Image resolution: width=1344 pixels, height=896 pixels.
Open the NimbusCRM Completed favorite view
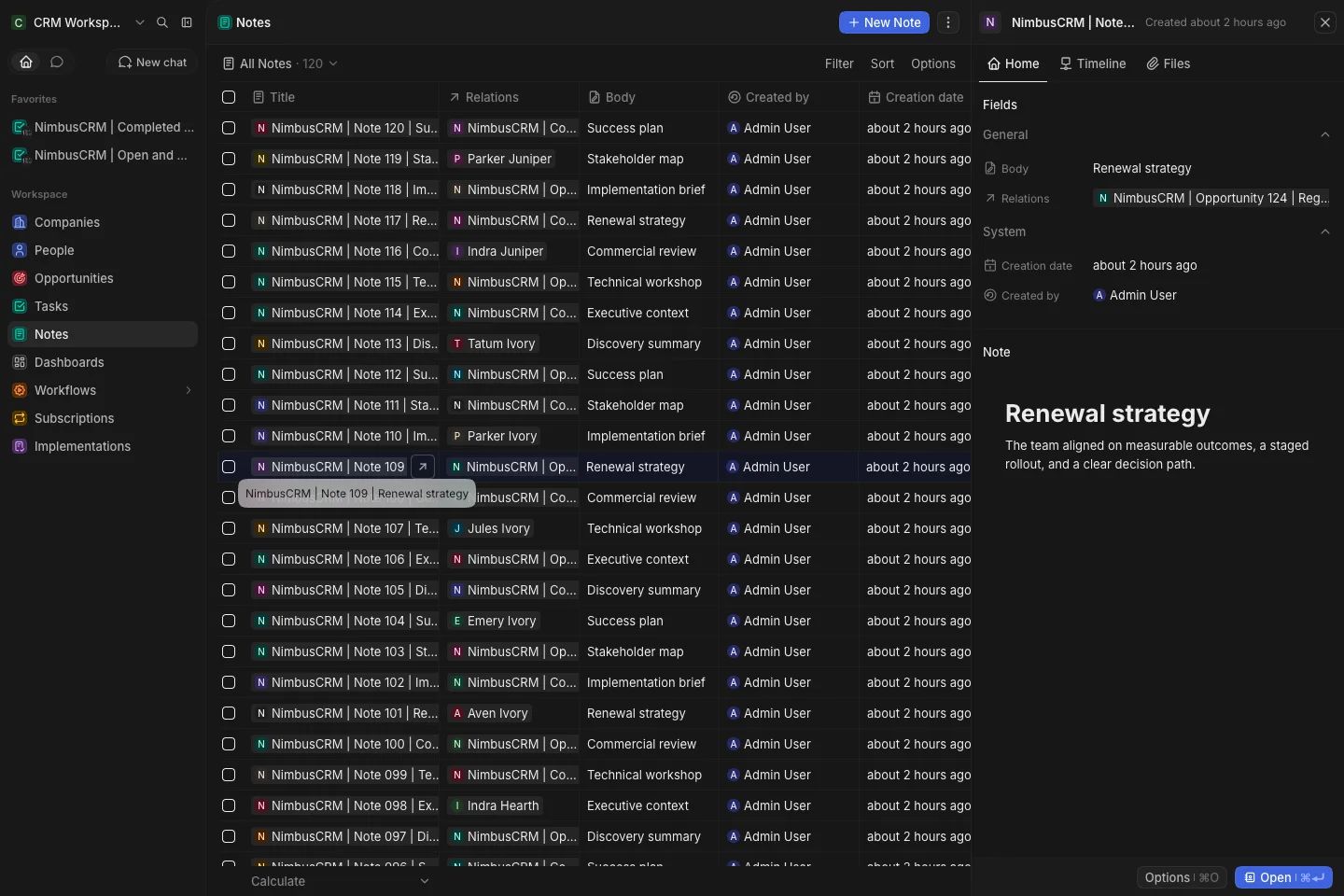[x=103, y=127]
